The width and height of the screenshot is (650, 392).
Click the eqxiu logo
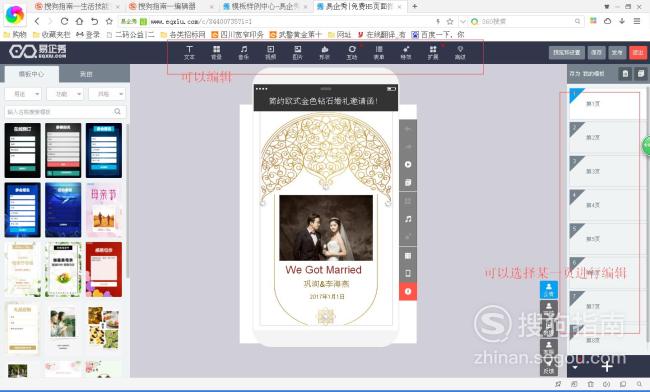pos(38,51)
